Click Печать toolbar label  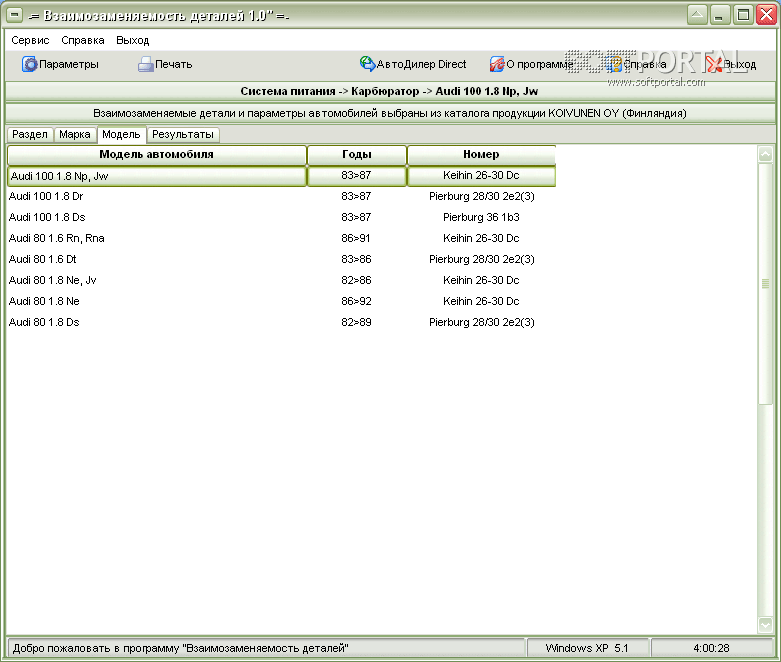click(173, 64)
